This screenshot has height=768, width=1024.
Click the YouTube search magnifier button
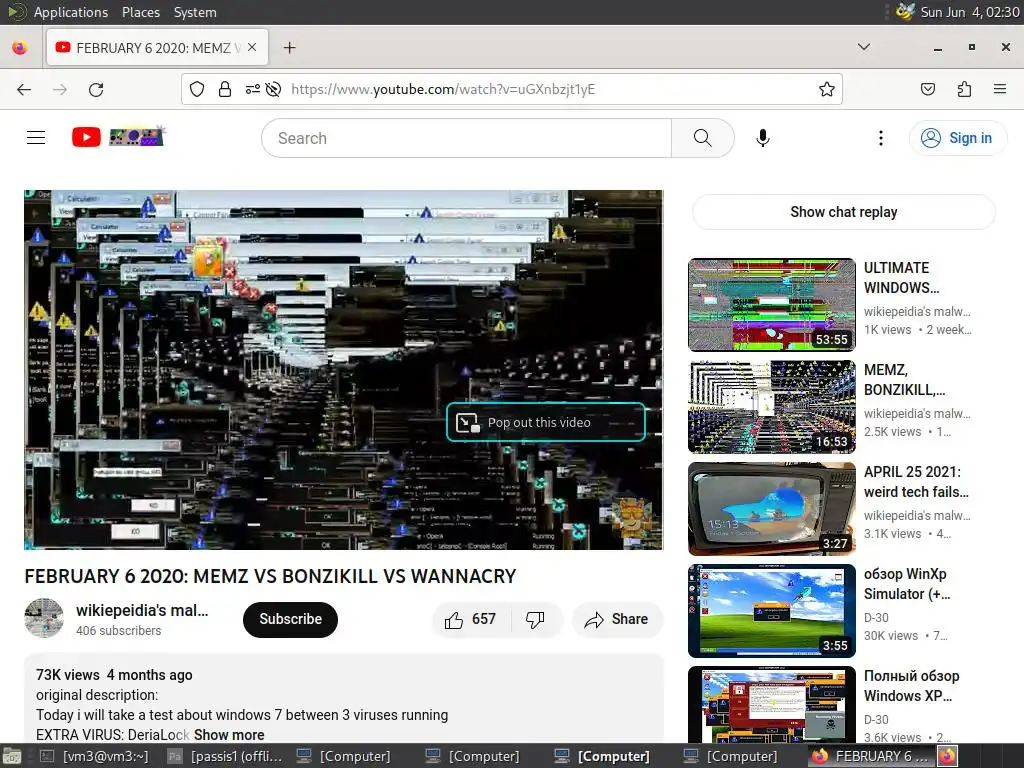coord(703,138)
